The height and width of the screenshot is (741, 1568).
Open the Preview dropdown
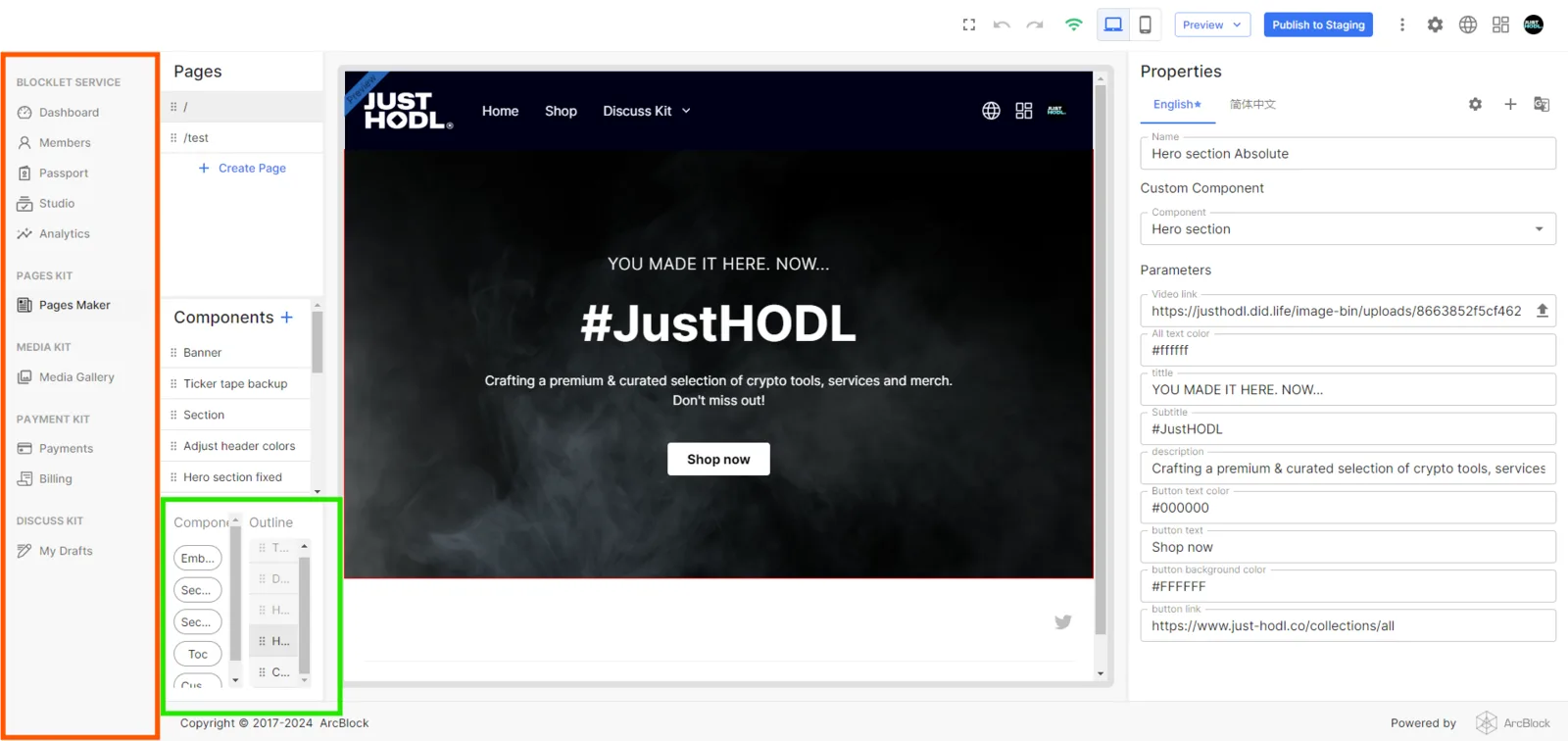(1212, 25)
